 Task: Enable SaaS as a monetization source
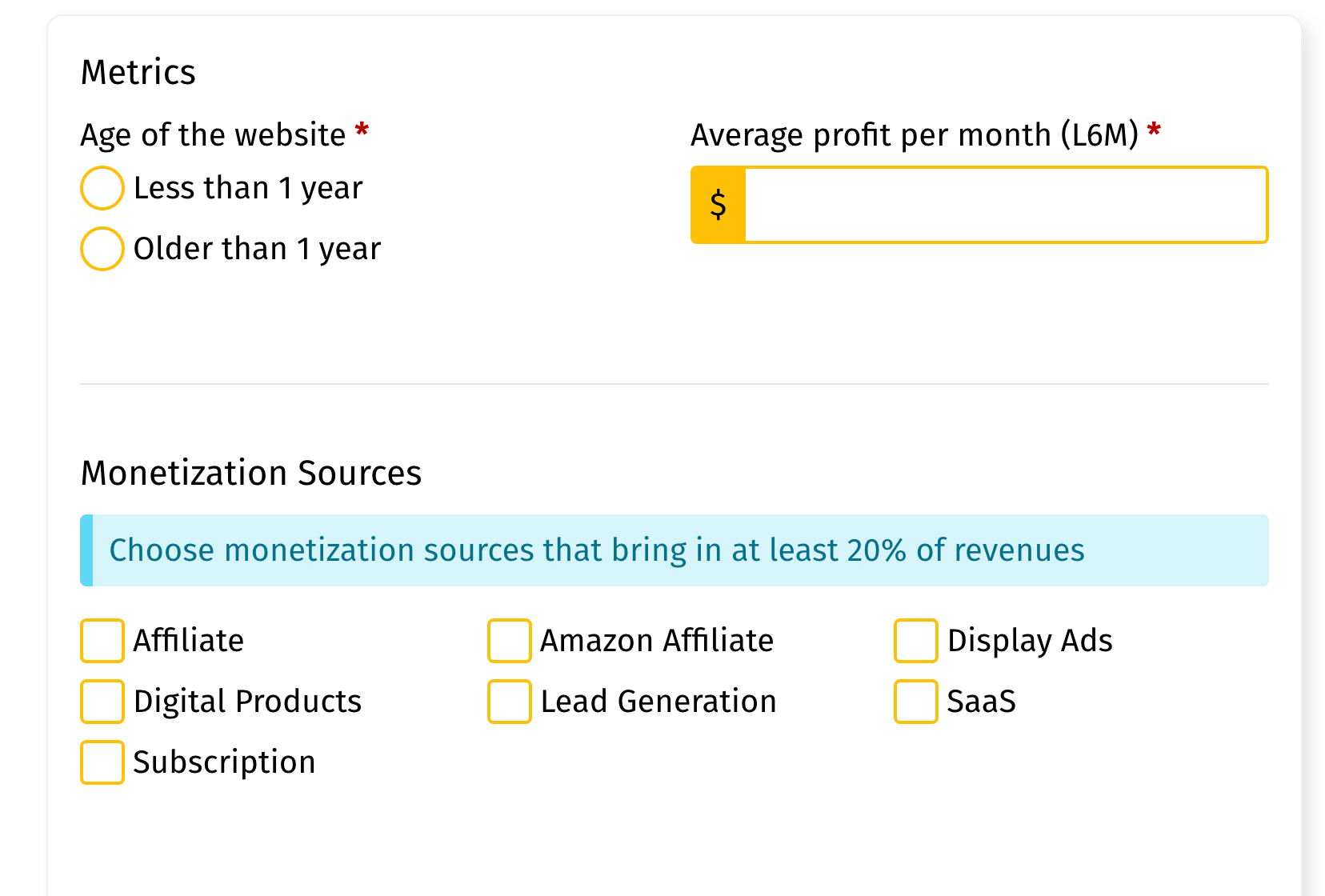(x=915, y=702)
